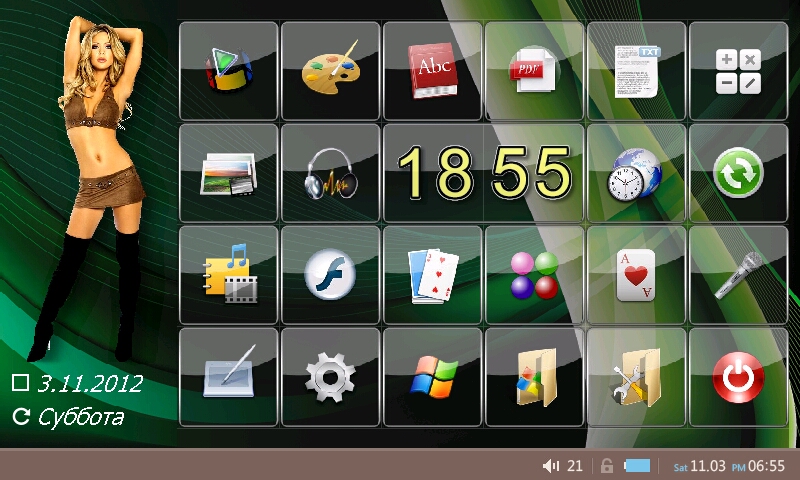Open the ace of hearts card game
The image size is (800, 480).
coord(636,275)
